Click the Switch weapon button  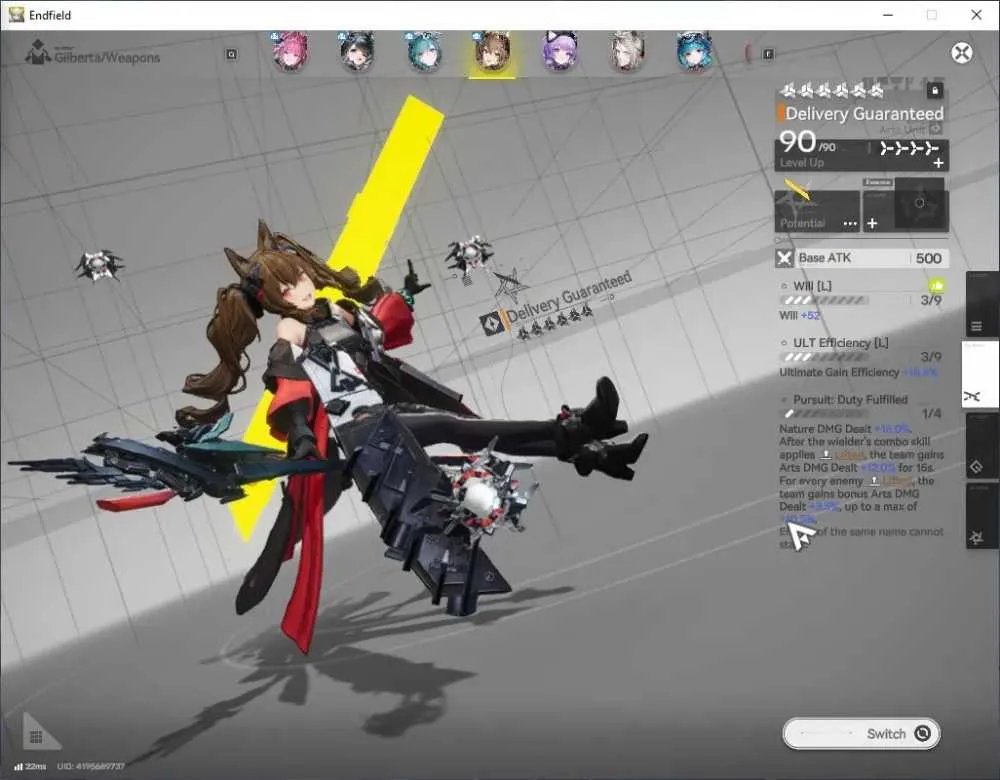861,733
